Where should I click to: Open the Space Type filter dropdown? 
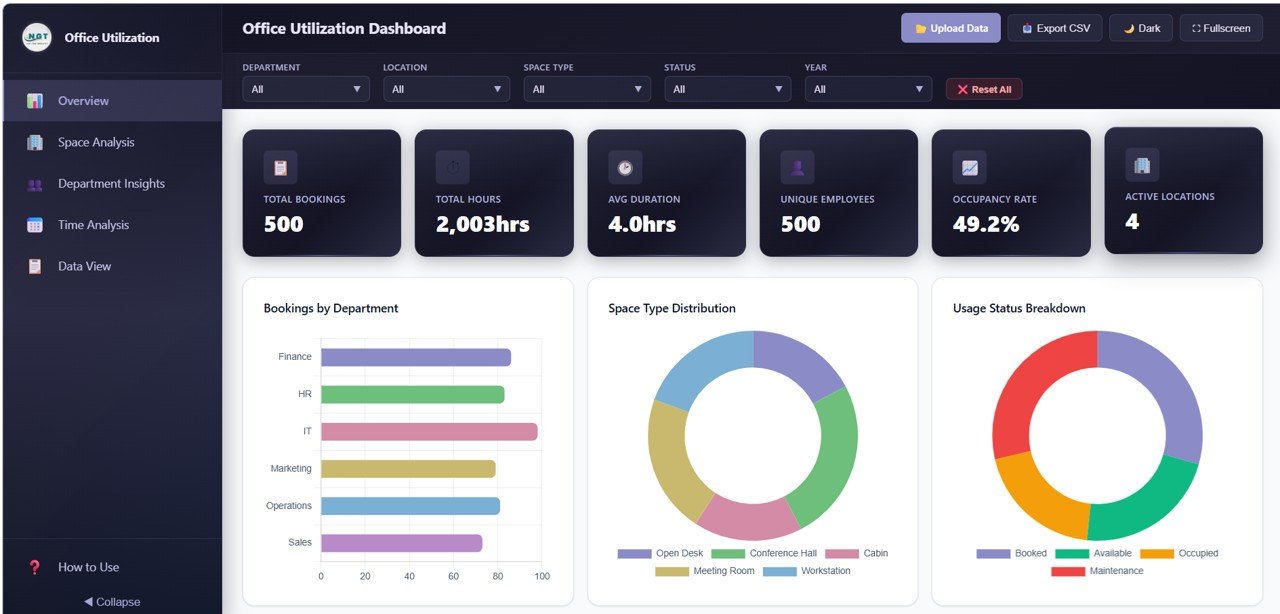586,88
